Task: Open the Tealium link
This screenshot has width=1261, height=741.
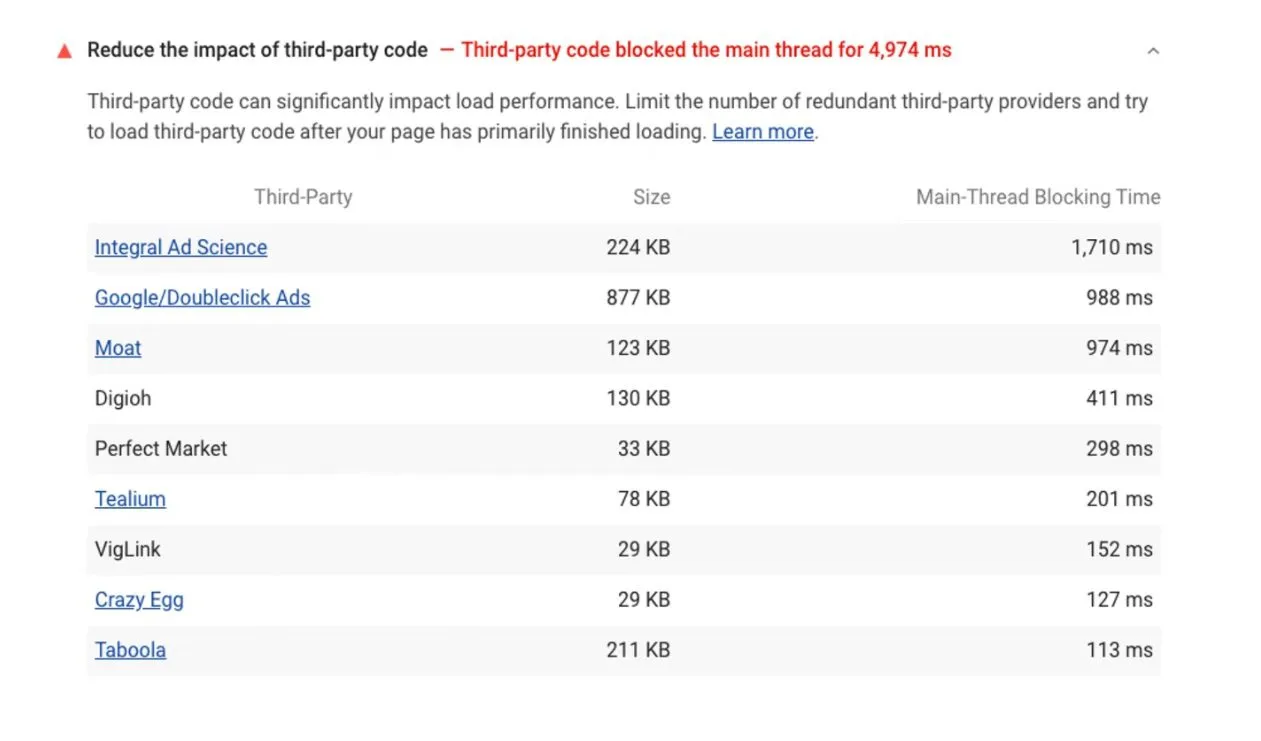Action: coord(130,499)
